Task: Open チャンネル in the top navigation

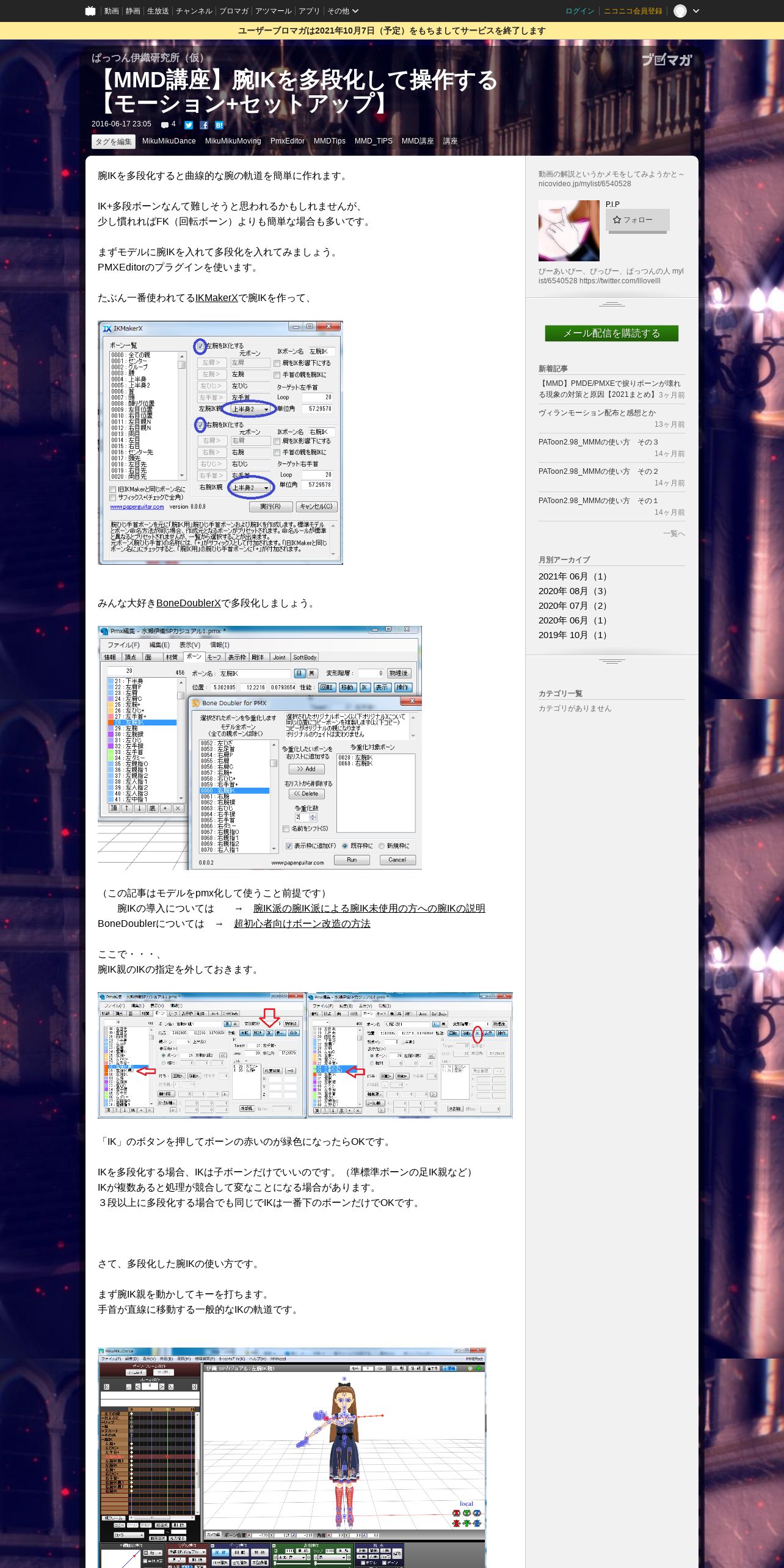Action: pos(194,11)
